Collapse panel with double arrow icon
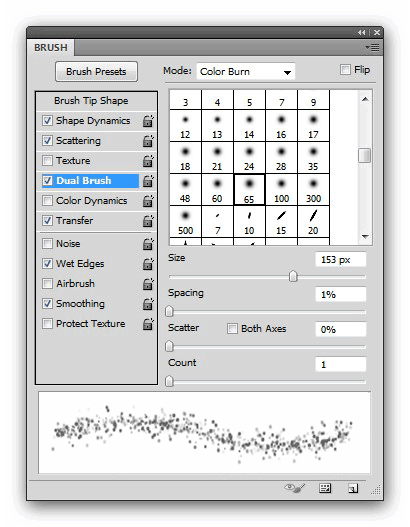Image resolution: width=410 pixels, height=527 pixels. point(362,33)
